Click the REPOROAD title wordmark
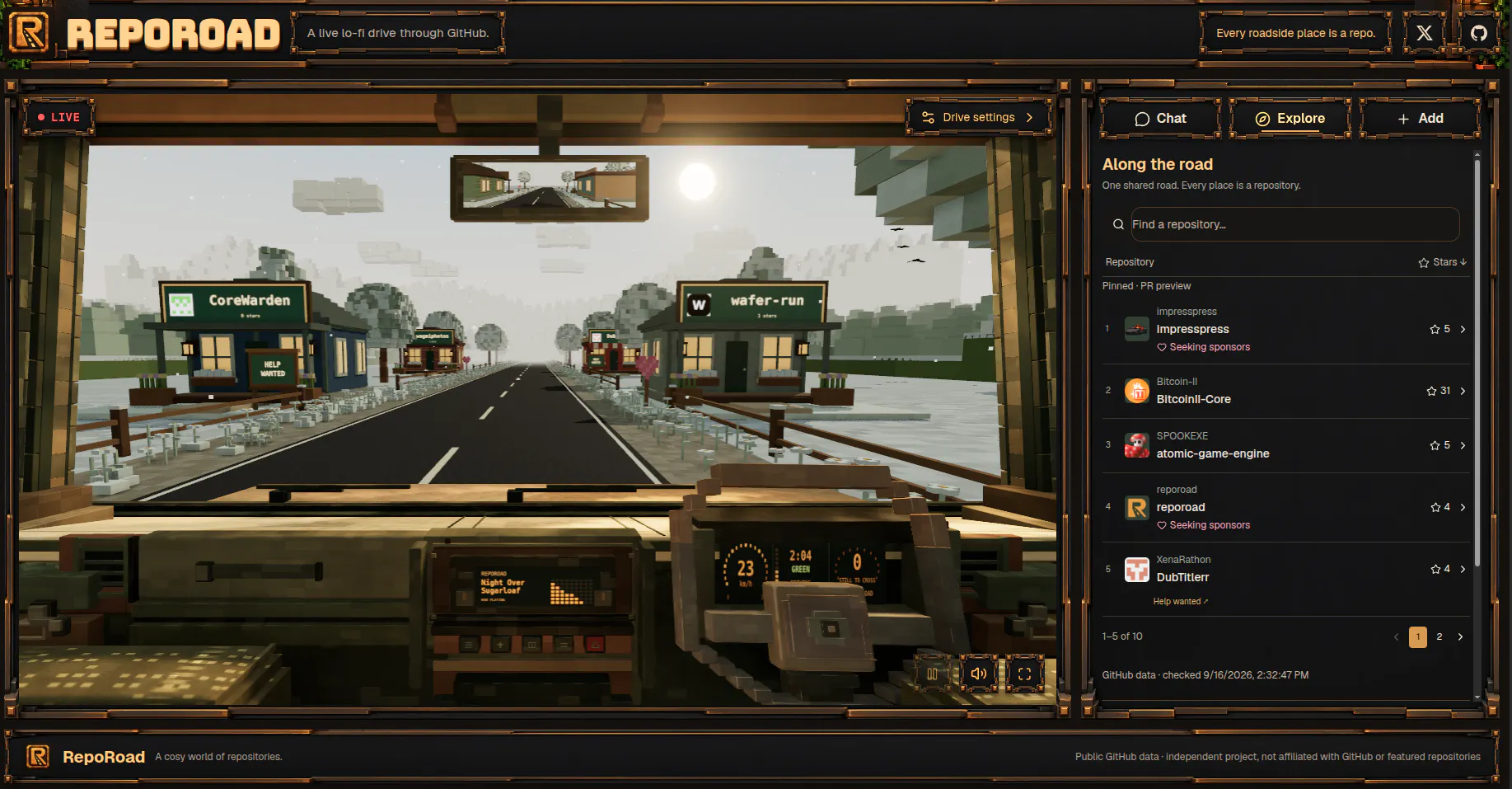1512x789 pixels. click(x=173, y=34)
